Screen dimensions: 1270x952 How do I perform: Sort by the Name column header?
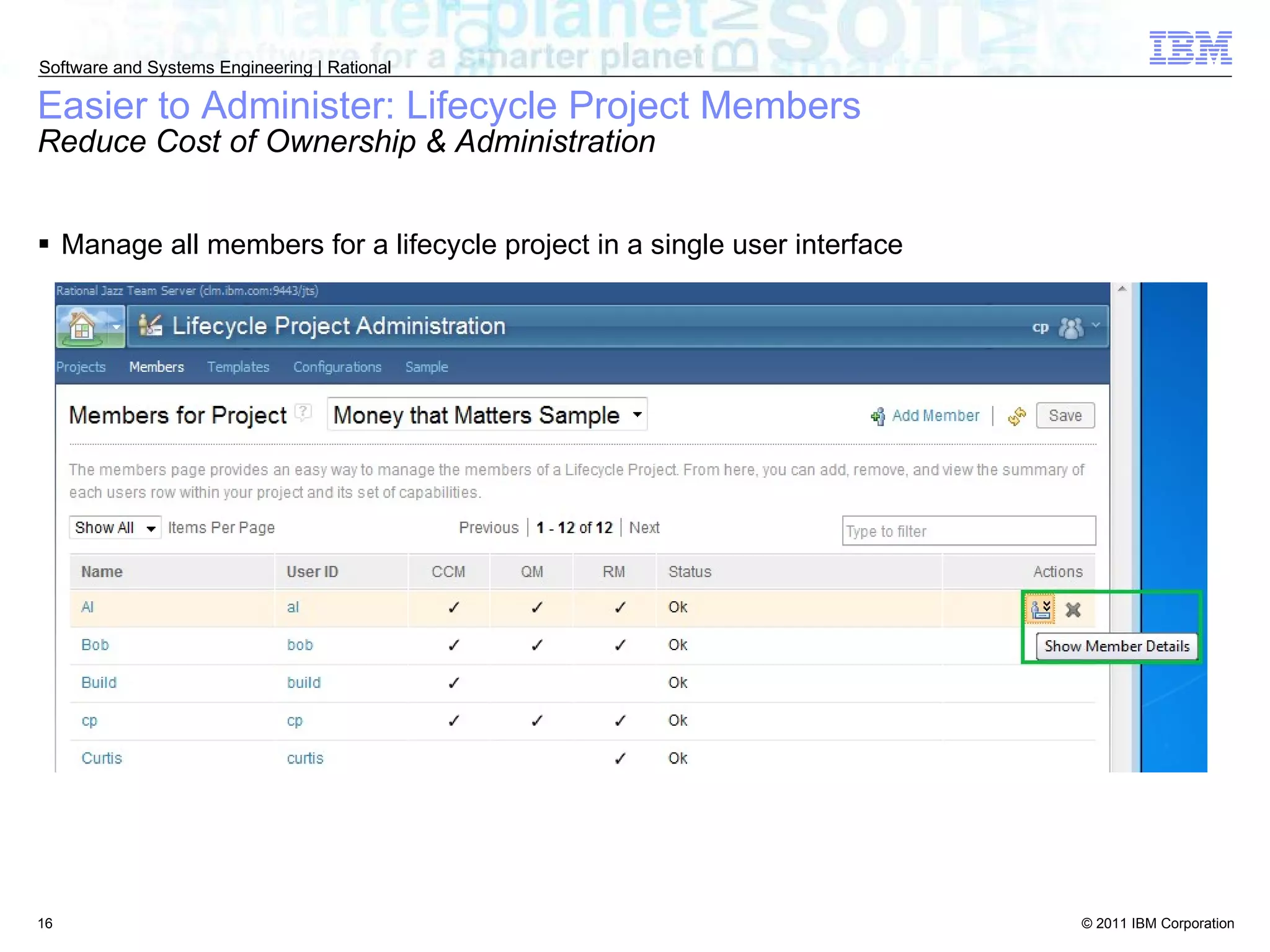pos(102,571)
